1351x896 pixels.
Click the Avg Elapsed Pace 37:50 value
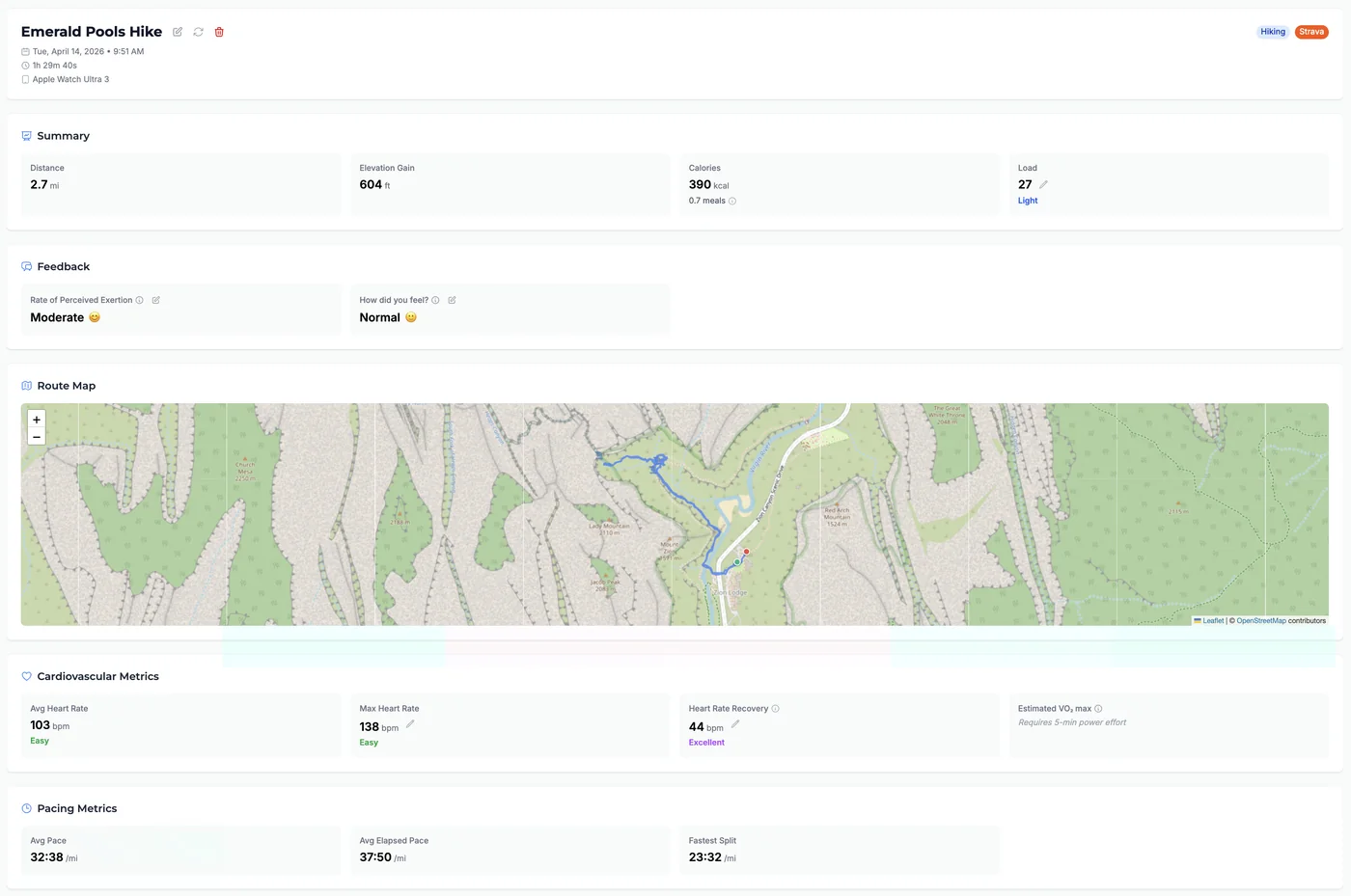click(x=383, y=857)
